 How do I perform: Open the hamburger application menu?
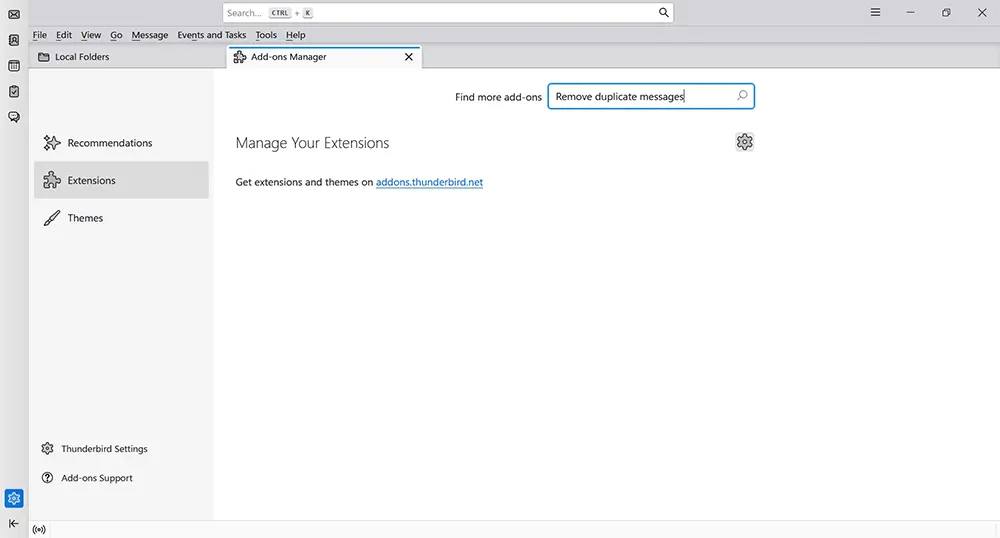pyautogui.click(x=876, y=13)
